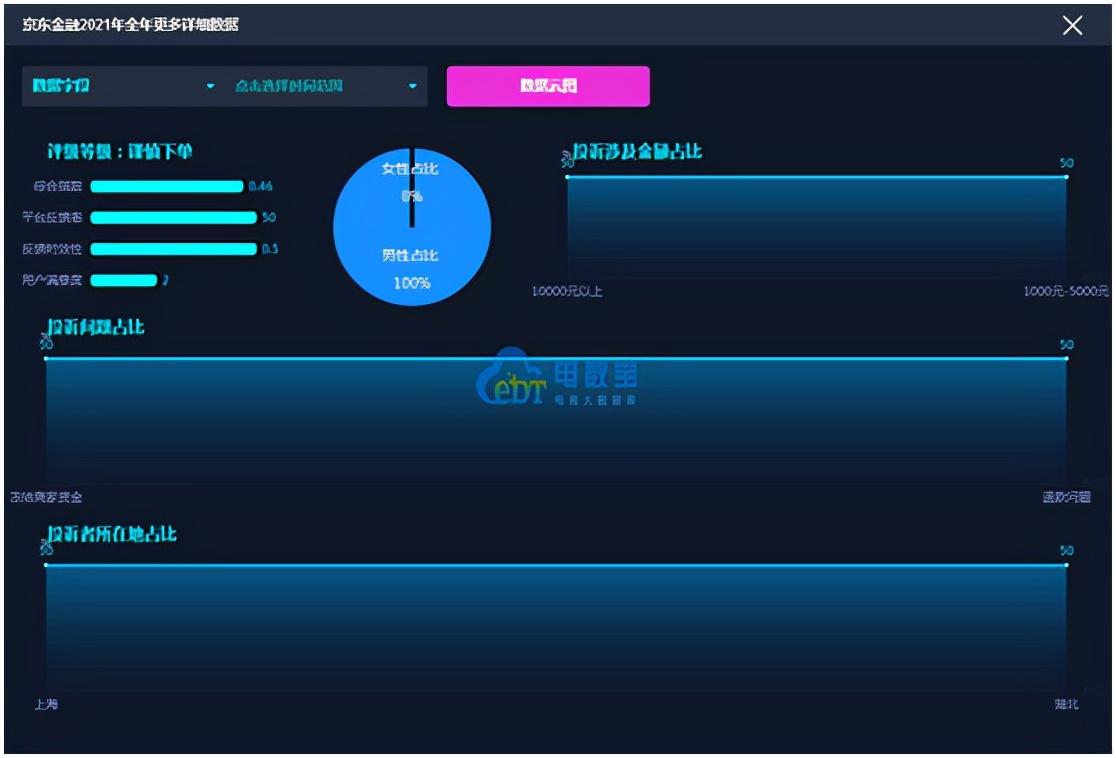Click the '退款问题' axis label
The height and width of the screenshot is (758, 1116).
(1066, 497)
